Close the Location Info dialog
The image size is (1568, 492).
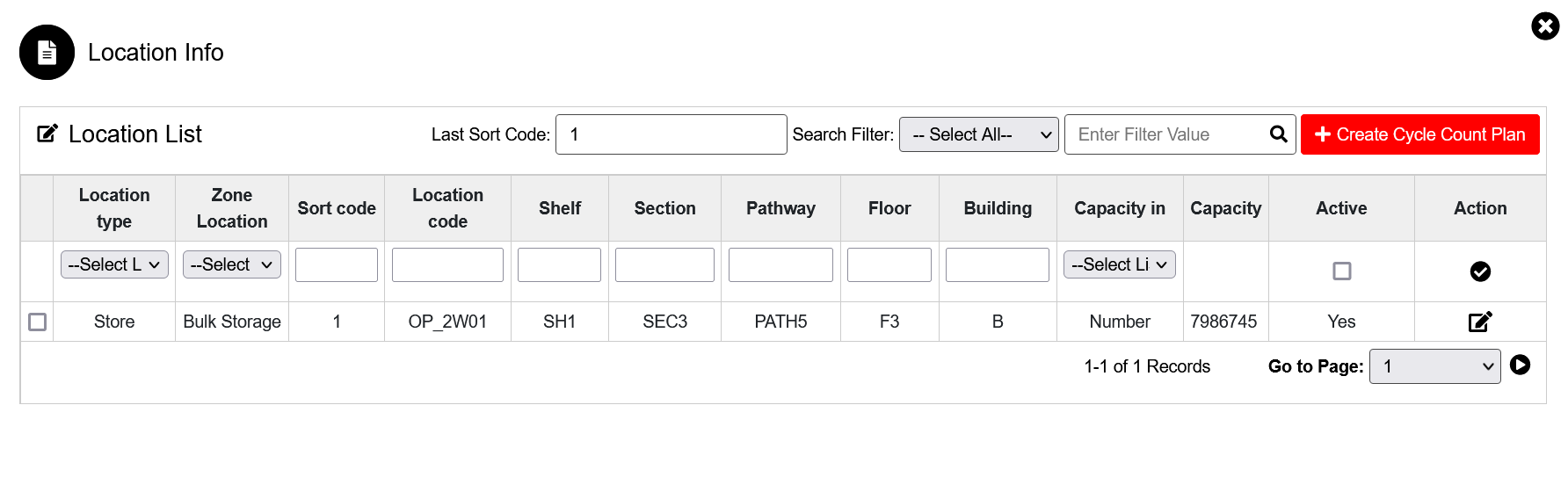click(1545, 26)
